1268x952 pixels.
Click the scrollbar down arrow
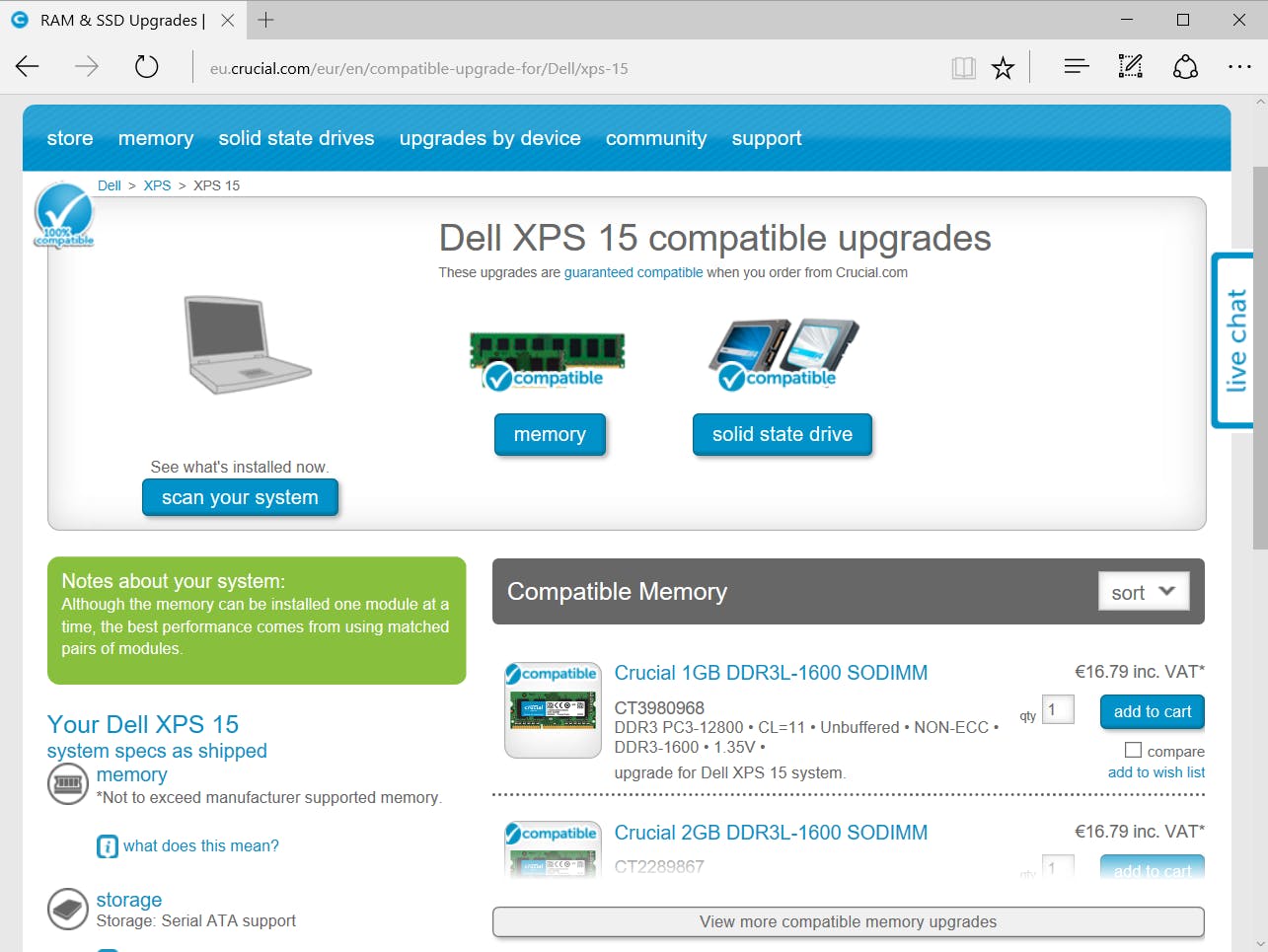[x=1260, y=944]
